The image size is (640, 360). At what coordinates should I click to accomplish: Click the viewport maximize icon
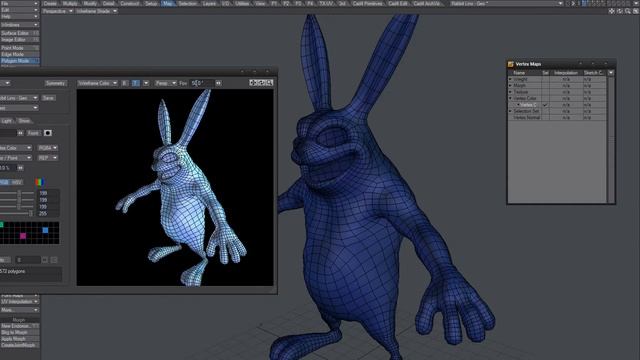[x=636, y=11]
